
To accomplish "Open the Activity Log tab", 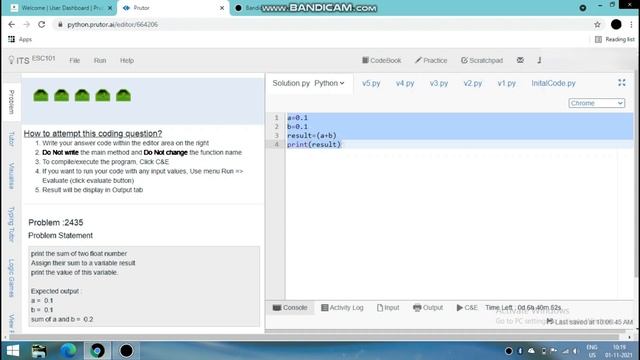I will (342, 307).
